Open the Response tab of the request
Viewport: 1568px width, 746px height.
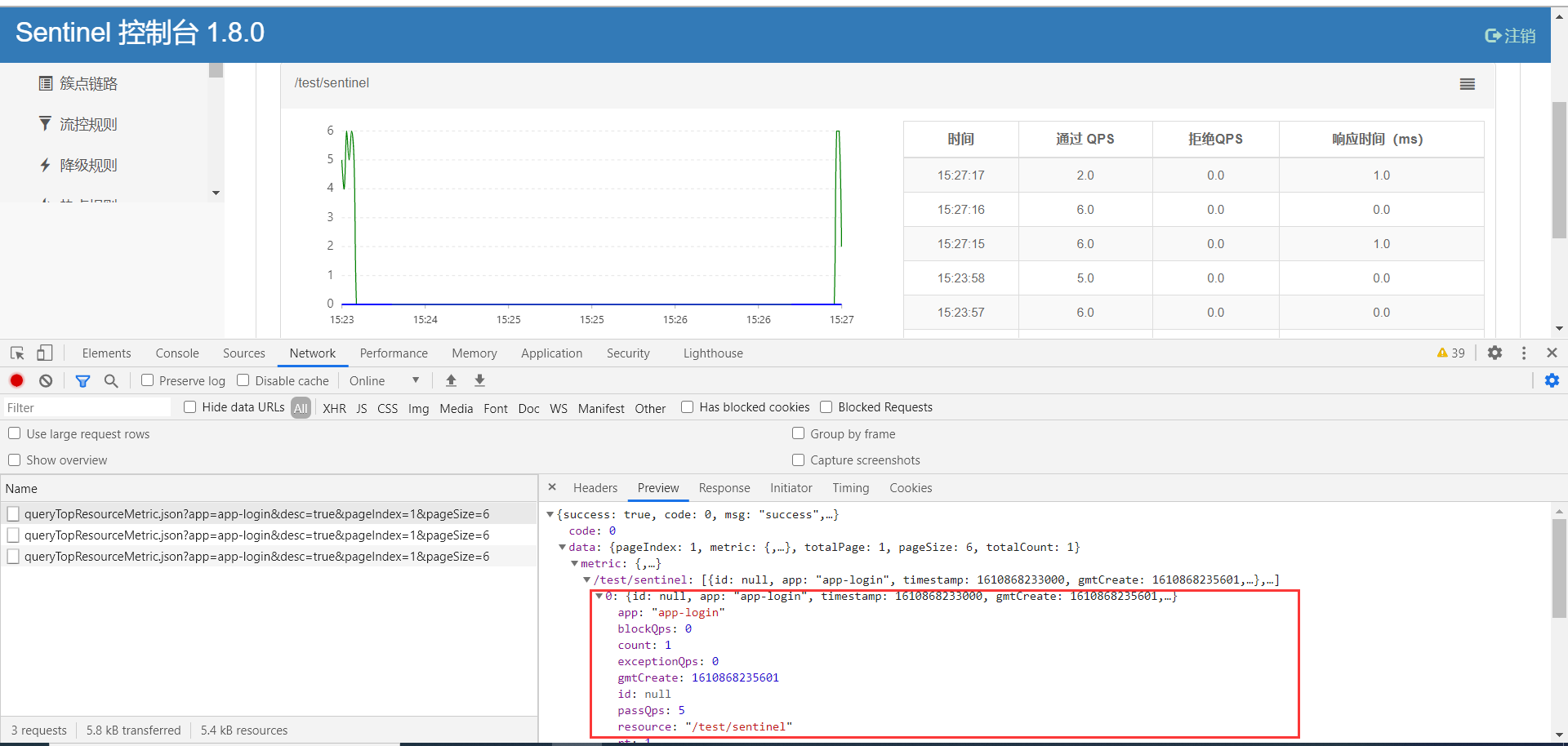point(724,488)
